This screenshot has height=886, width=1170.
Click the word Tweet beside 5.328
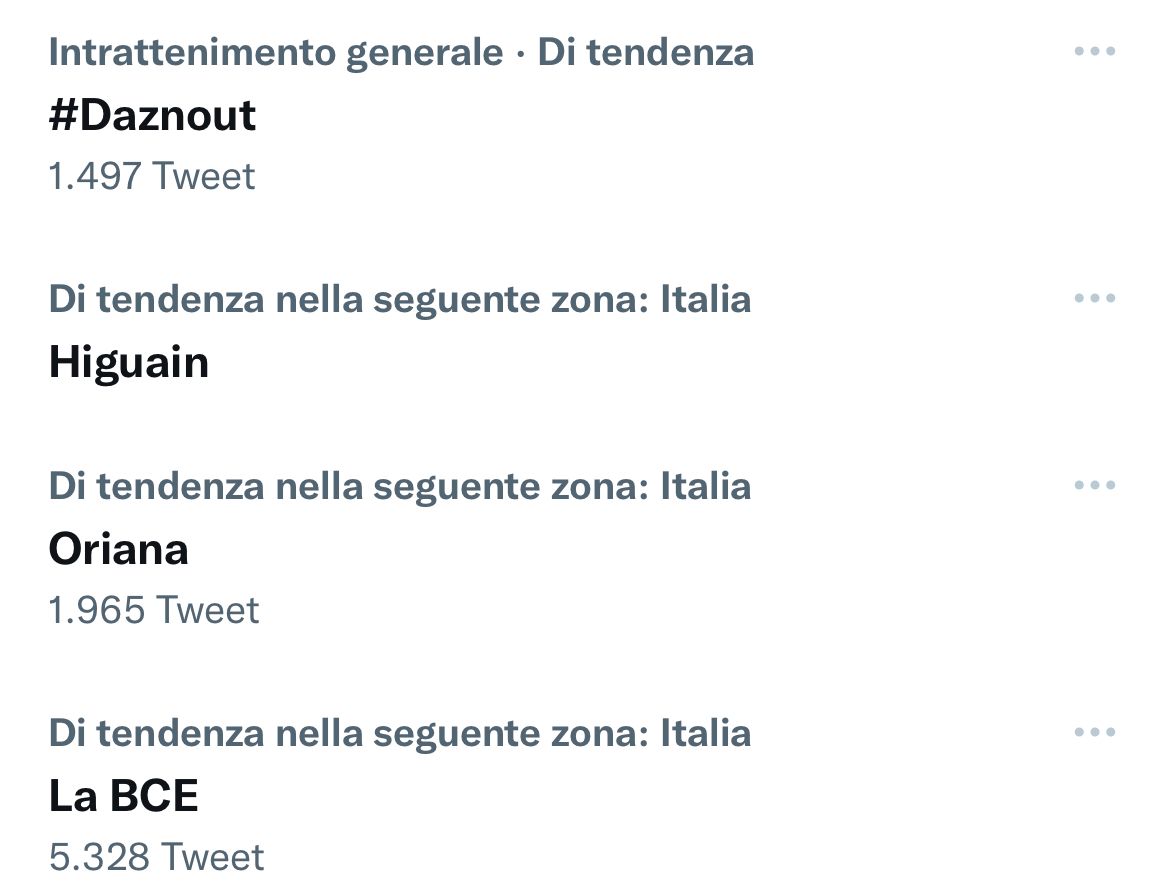(213, 857)
